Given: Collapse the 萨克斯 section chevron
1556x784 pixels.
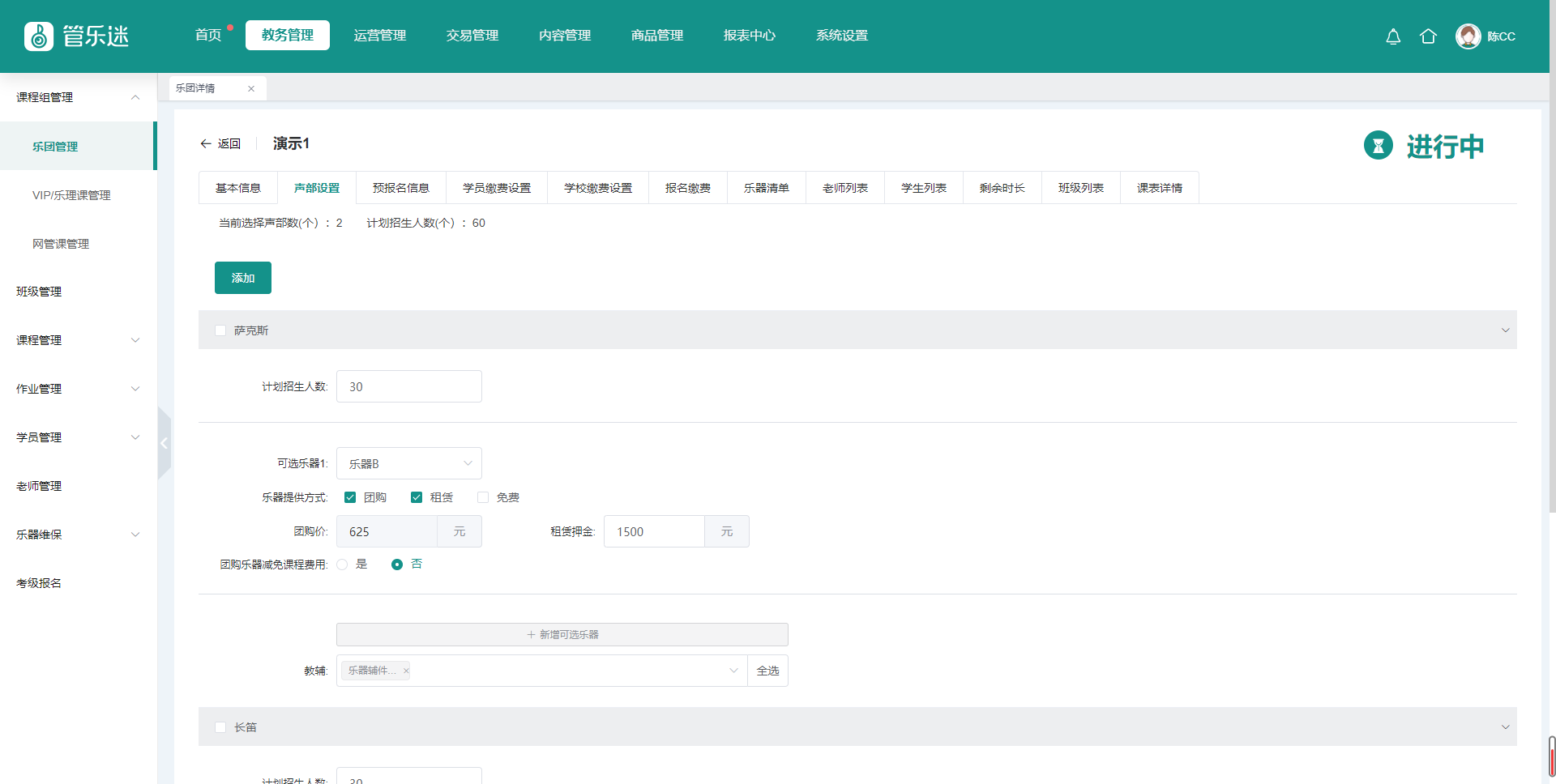Looking at the screenshot, I should (x=1505, y=330).
